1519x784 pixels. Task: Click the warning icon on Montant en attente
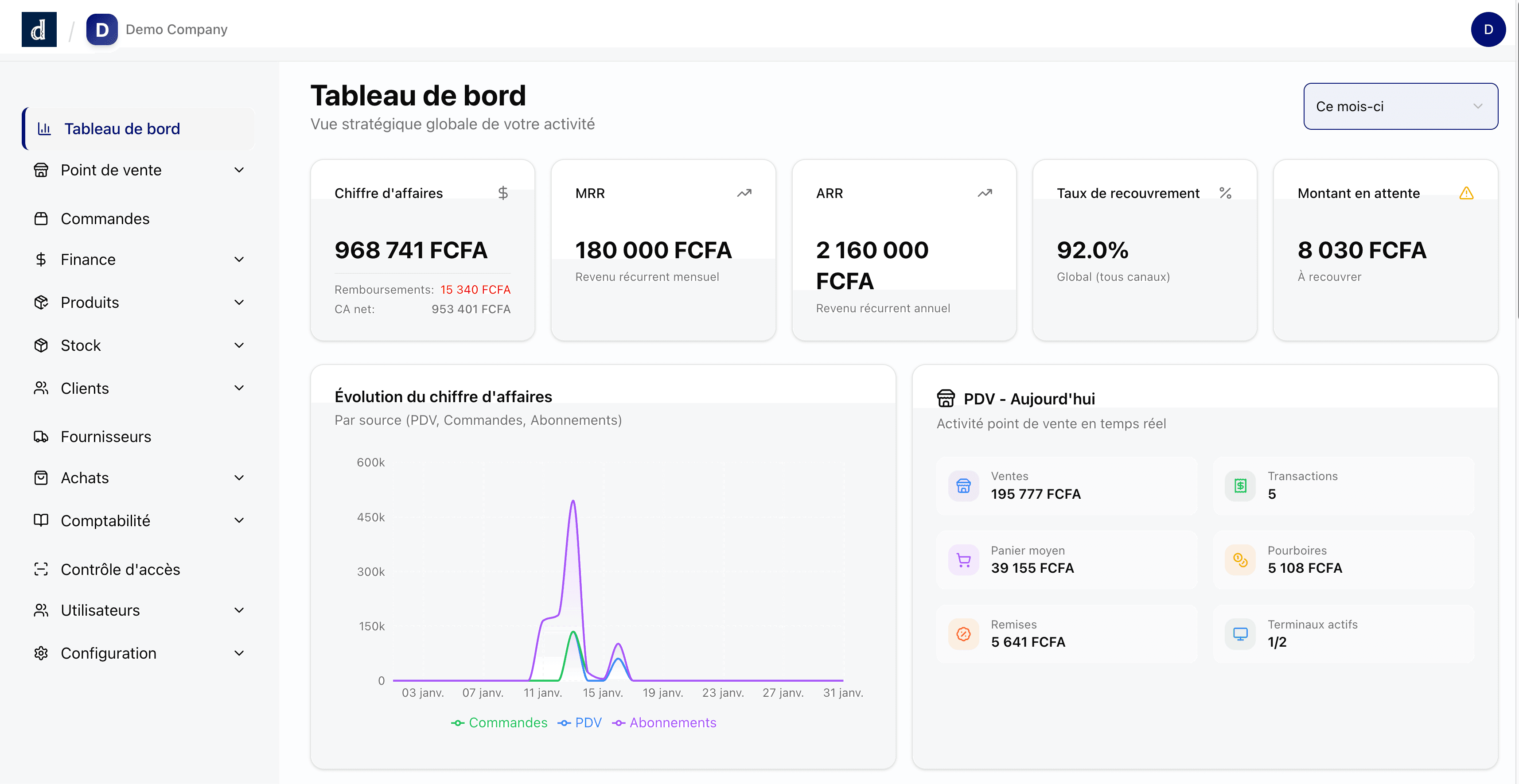pos(1467,193)
